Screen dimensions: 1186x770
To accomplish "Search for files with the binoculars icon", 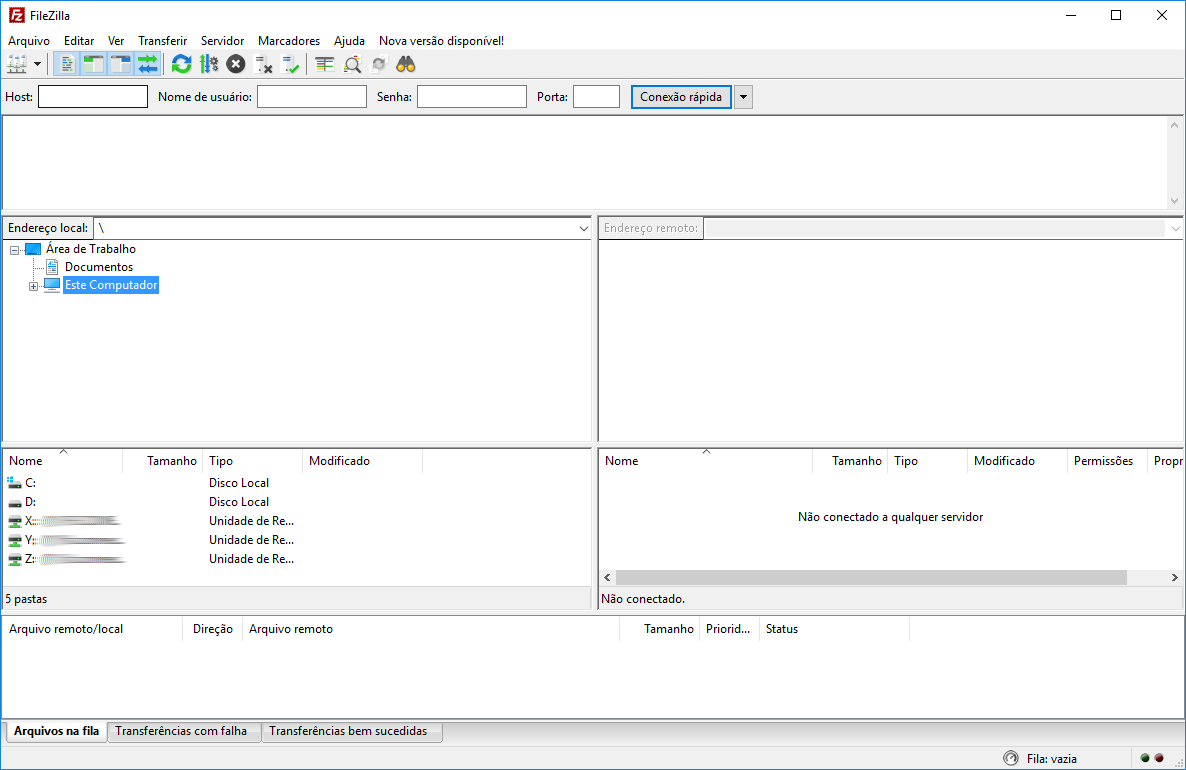I will [x=406, y=64].
